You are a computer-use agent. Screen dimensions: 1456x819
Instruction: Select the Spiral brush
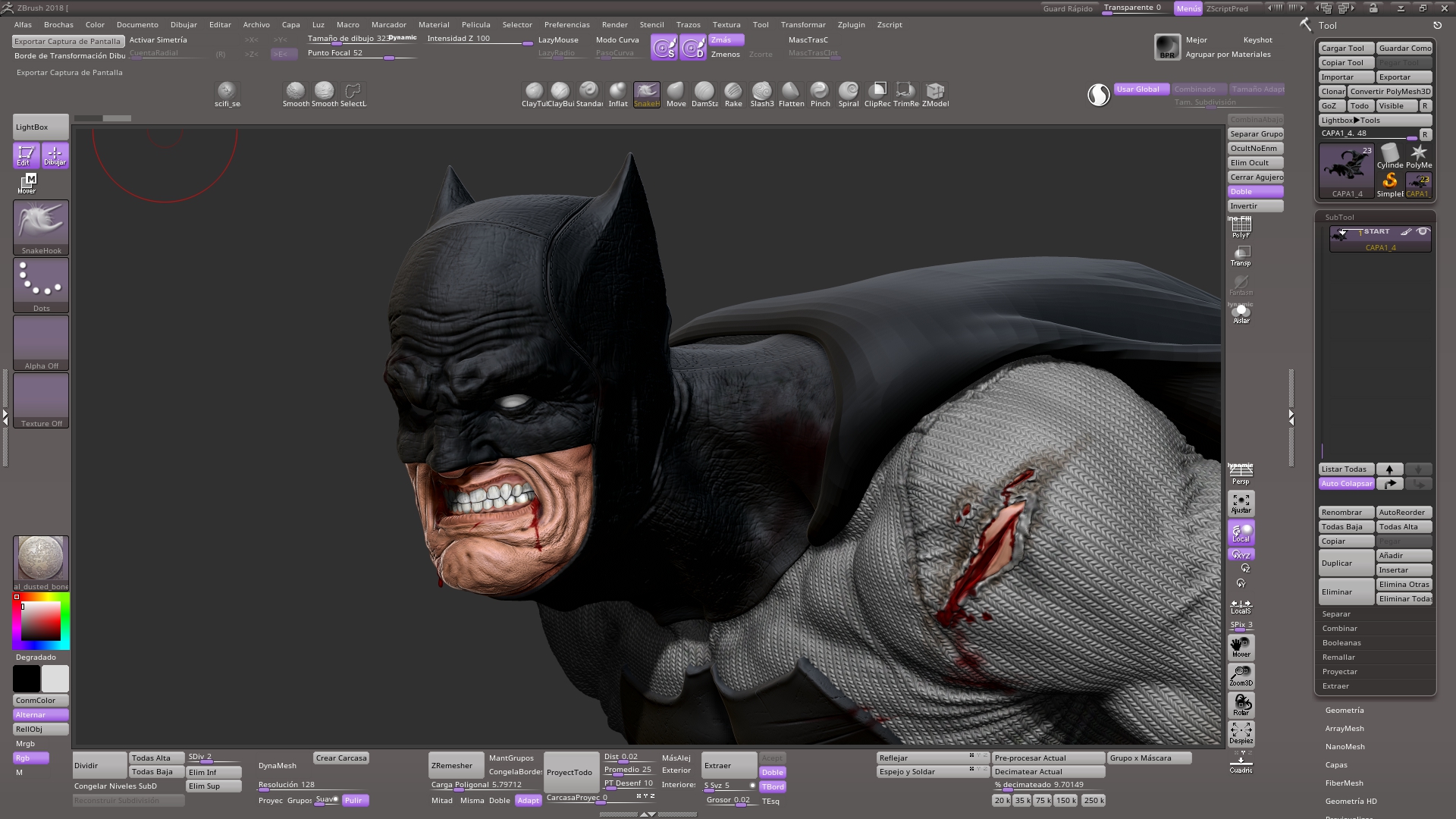click(x=849, y=95)
